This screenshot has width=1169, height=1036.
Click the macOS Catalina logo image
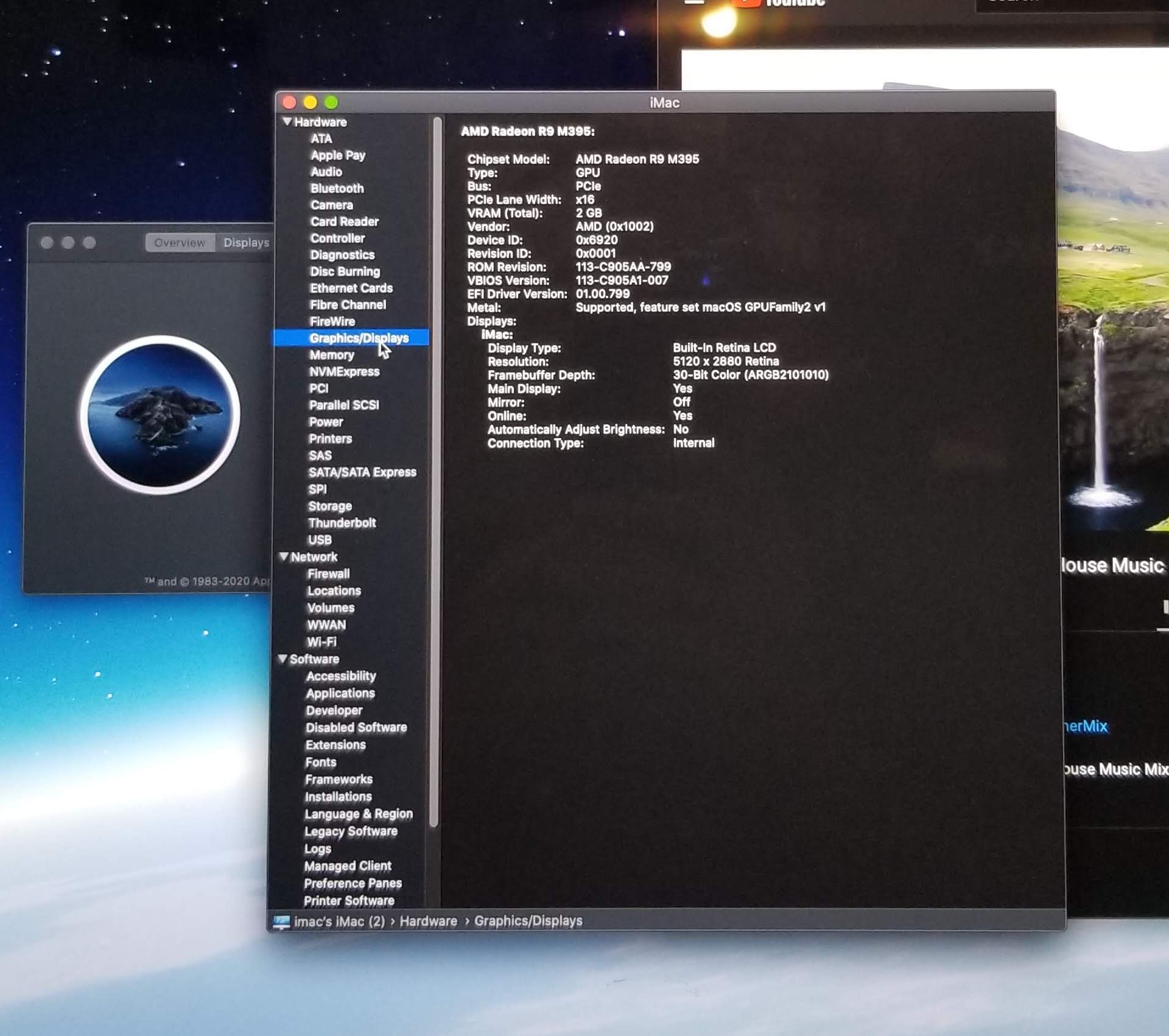coord(160,415)
